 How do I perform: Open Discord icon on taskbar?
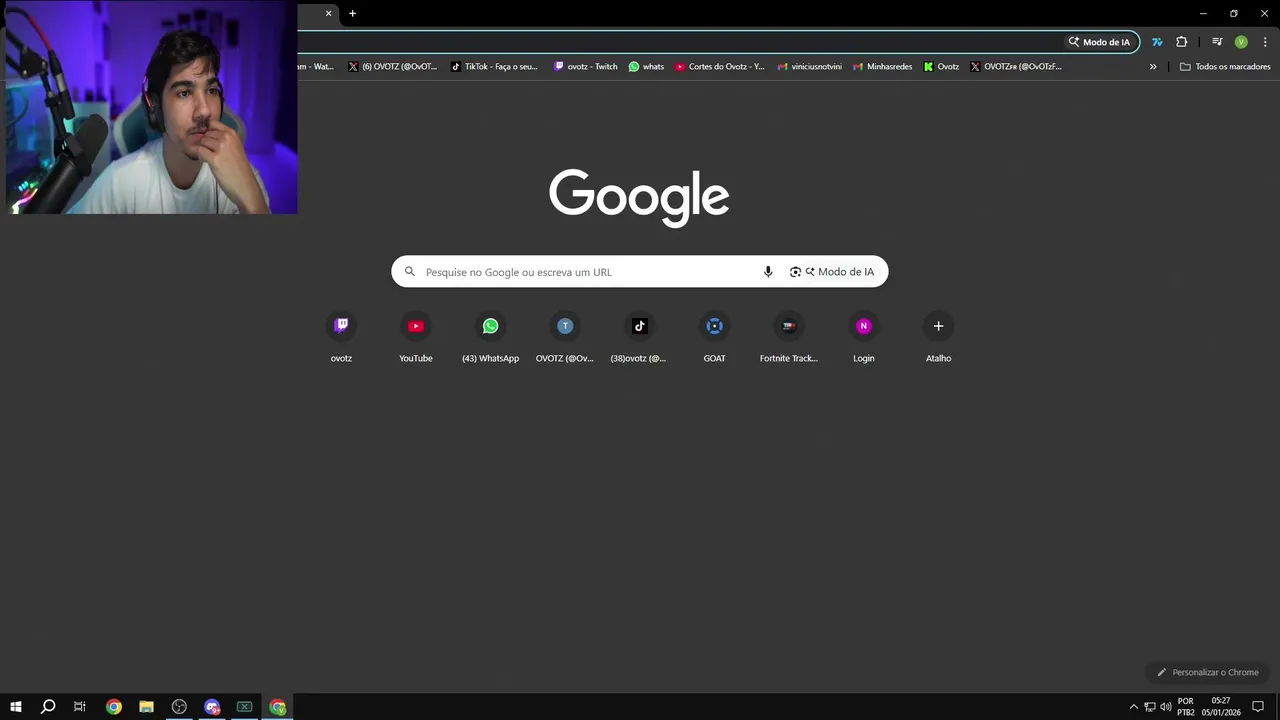tap(212, 707)
